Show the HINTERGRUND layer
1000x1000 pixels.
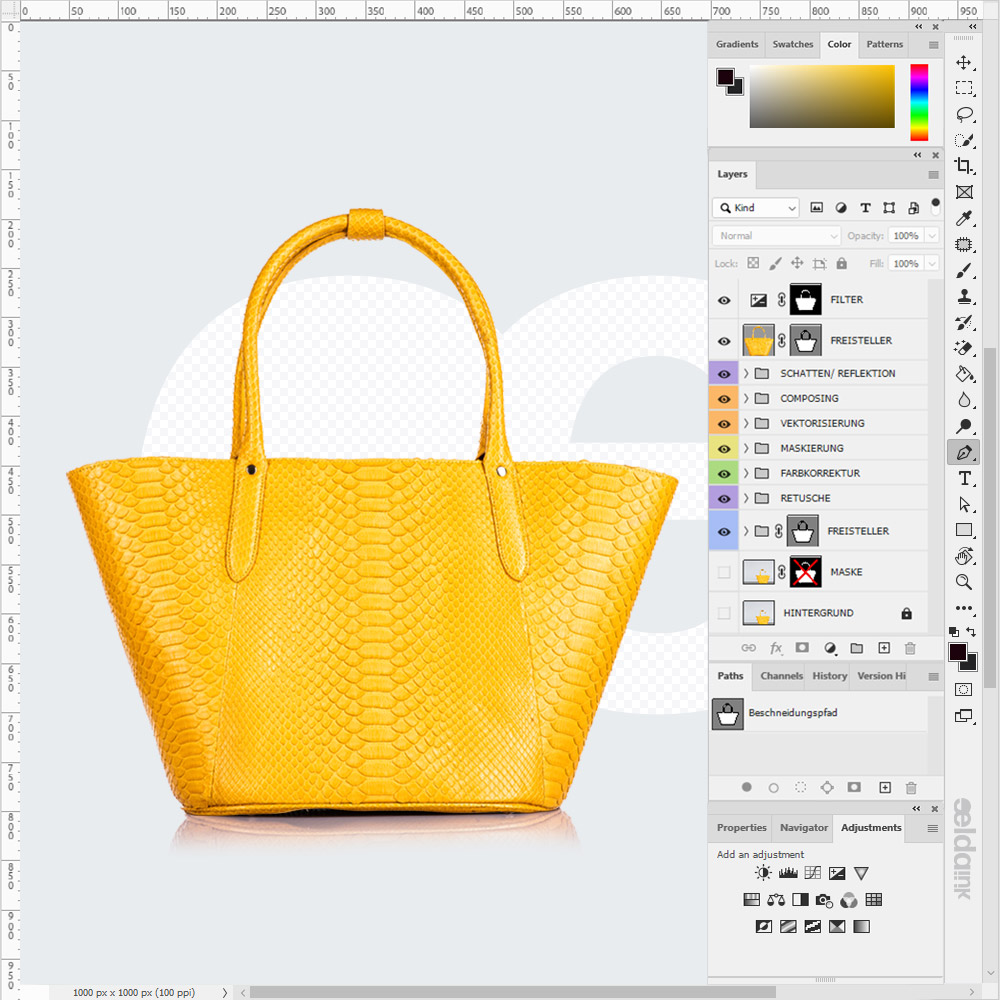coord(724,613)
